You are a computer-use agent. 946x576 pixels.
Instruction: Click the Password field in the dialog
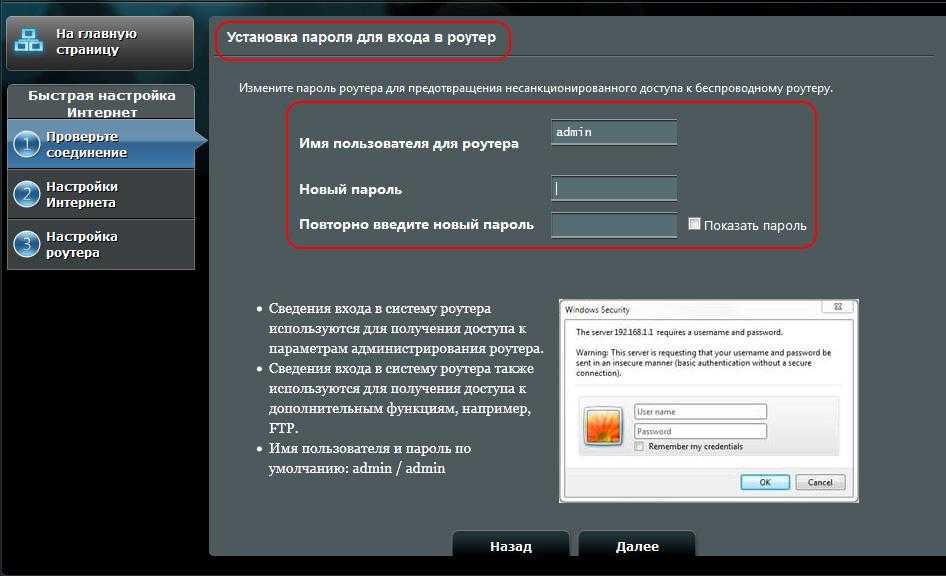[700, 431]
